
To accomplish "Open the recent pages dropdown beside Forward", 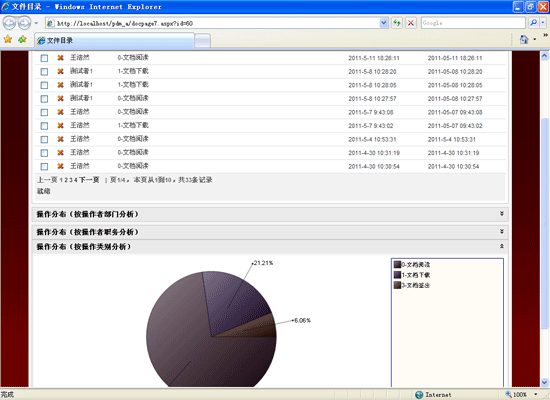I will tap(36, 24).
